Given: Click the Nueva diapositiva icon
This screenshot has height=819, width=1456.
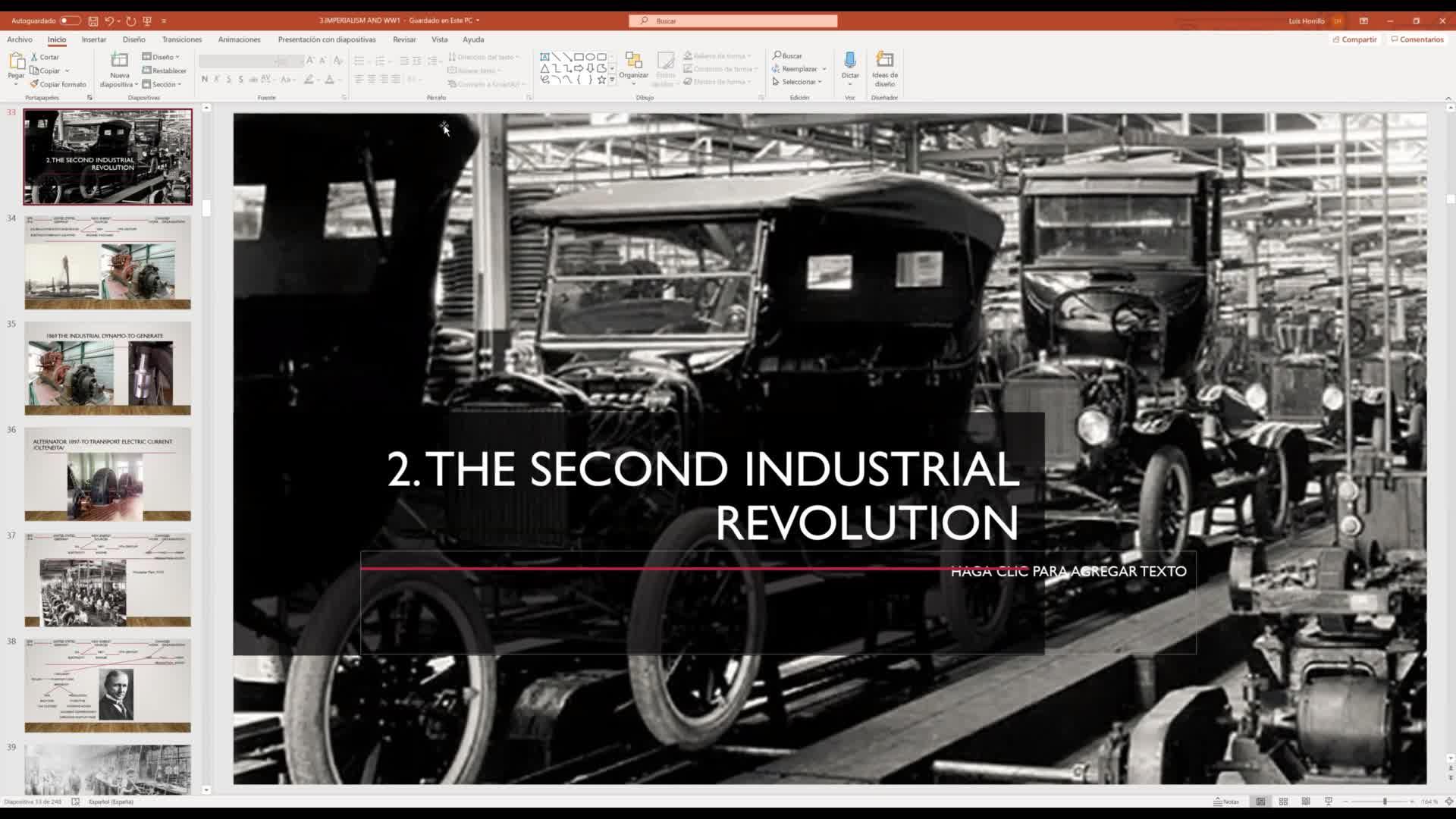Looking at the screenshot, I should coord(119,60).
